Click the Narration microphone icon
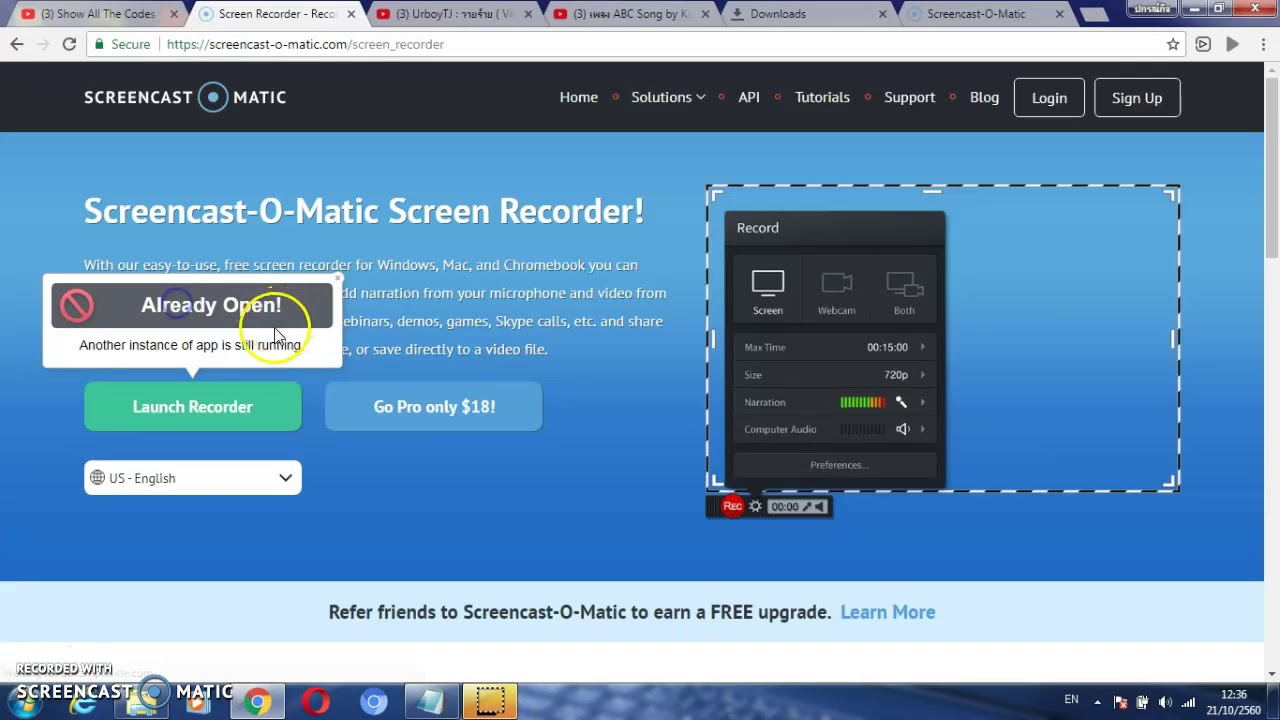 (x=901, y=402)
